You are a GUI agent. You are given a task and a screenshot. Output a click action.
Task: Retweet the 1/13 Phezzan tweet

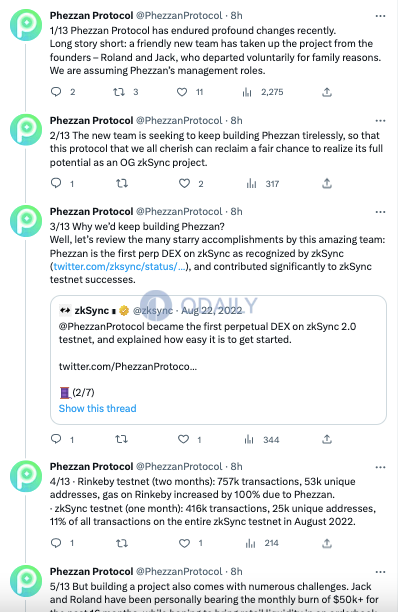click(119, 92)
